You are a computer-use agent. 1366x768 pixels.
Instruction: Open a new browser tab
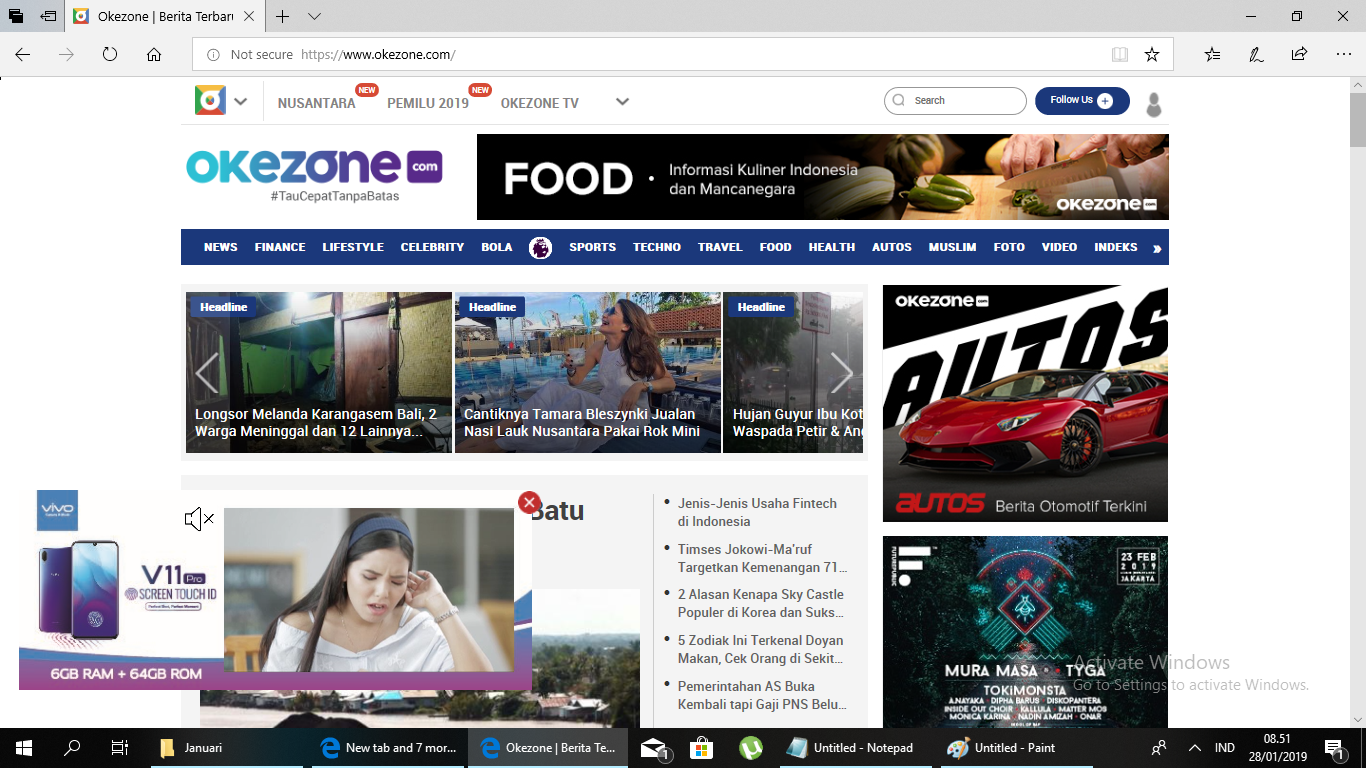coord(283,17)
